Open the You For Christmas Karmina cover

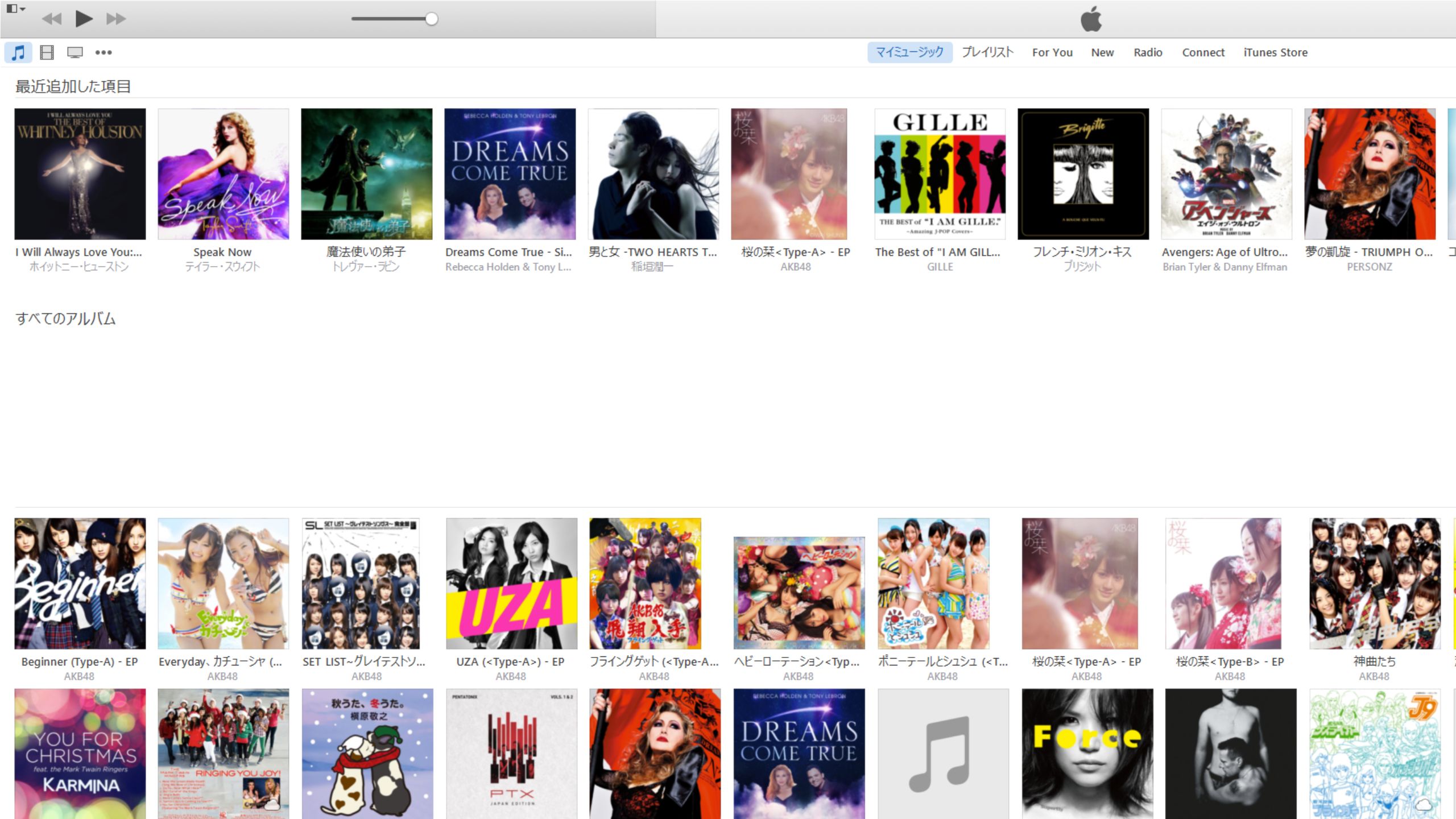tap(80, 754)
